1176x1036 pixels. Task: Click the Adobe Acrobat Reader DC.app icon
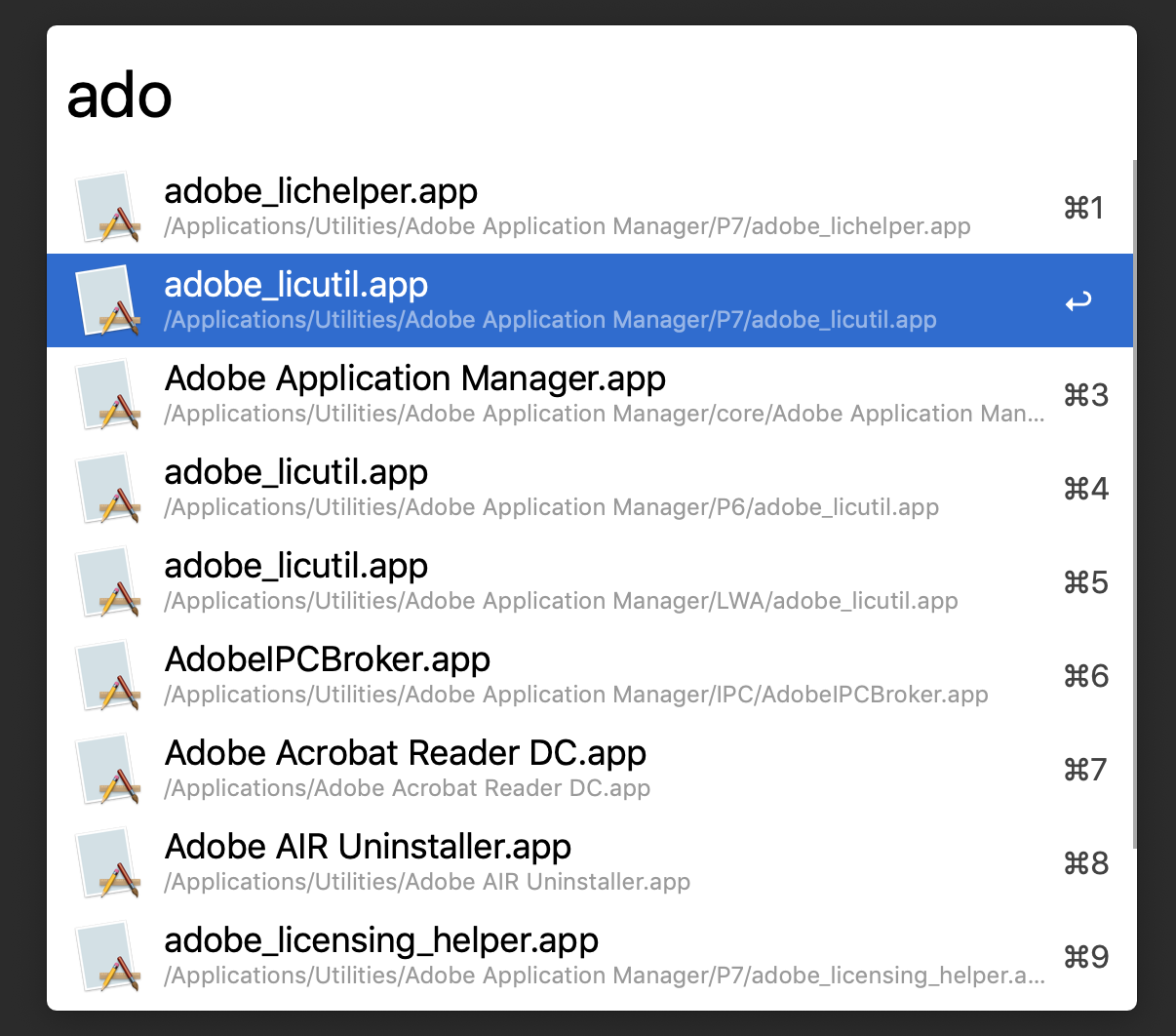pos(108,770)
